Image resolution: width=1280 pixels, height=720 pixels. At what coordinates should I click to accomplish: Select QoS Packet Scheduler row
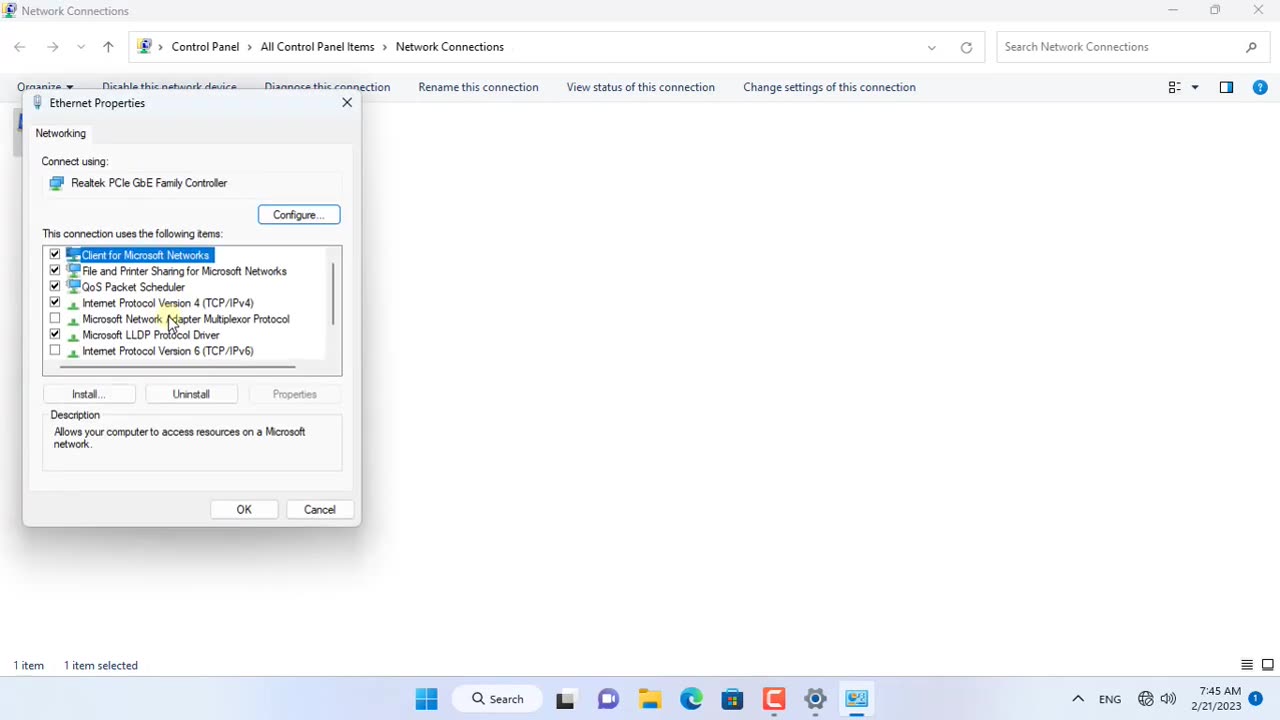(x=133, y=287)
